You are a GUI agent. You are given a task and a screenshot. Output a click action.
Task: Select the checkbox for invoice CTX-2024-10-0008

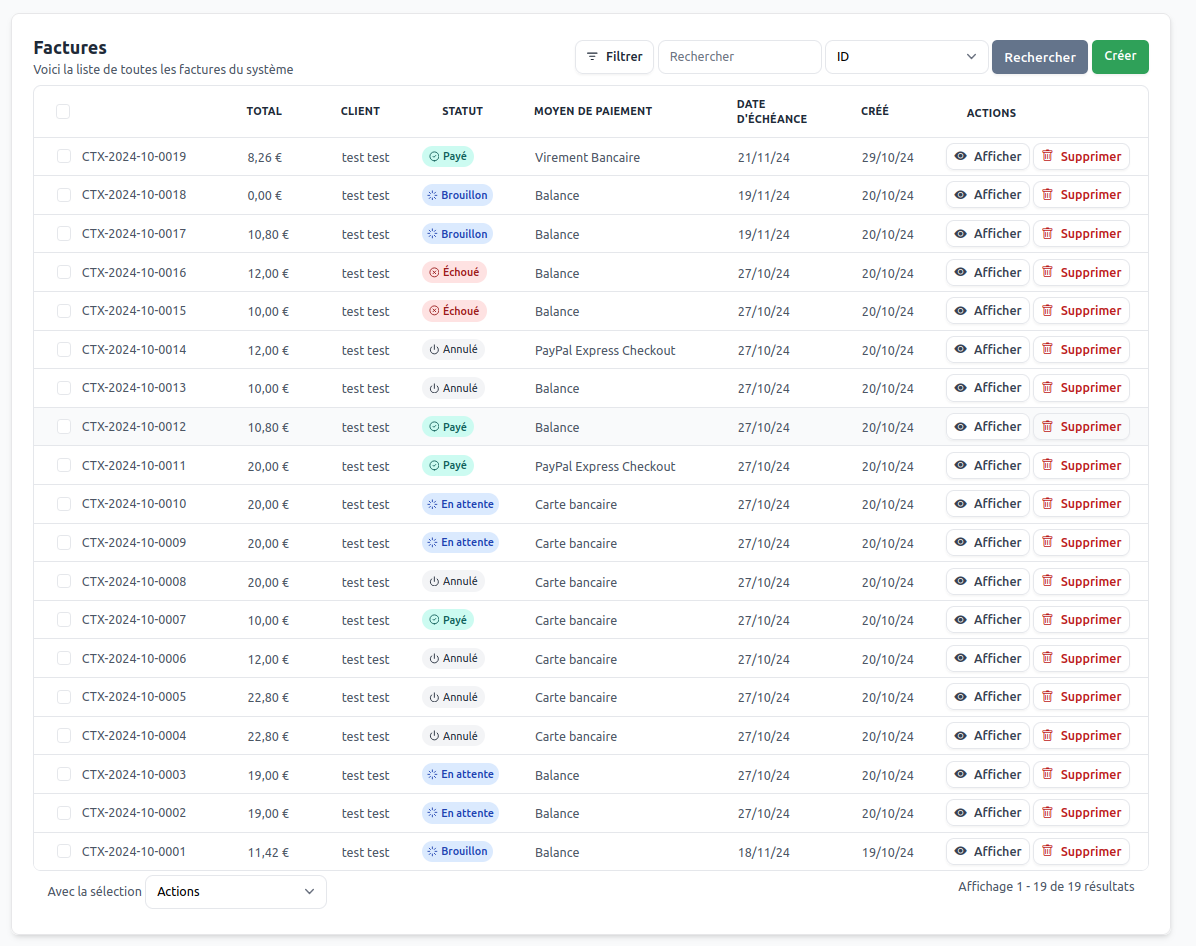coord(64,582)
